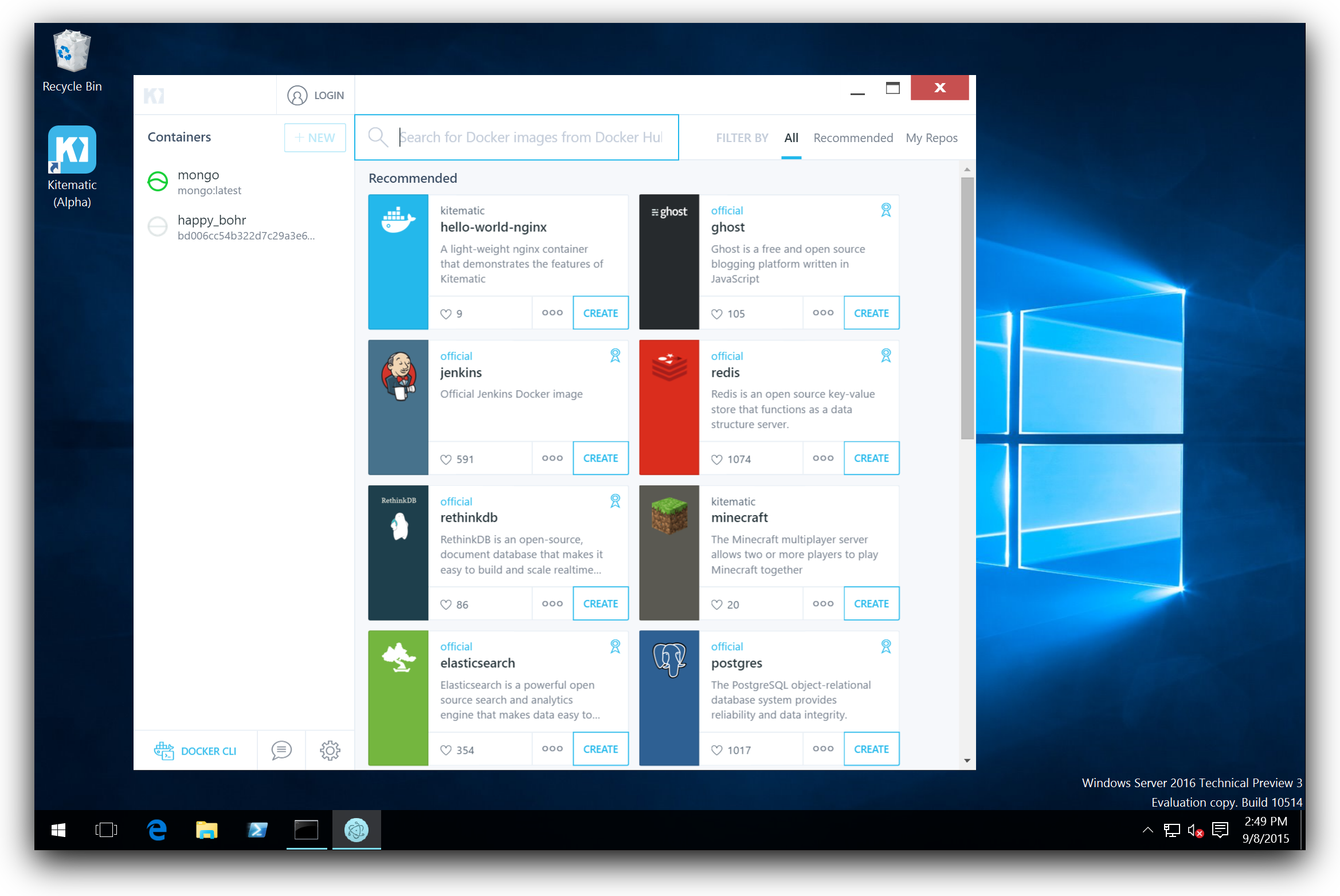Click the search input field for Docker images

click(517, 138)
